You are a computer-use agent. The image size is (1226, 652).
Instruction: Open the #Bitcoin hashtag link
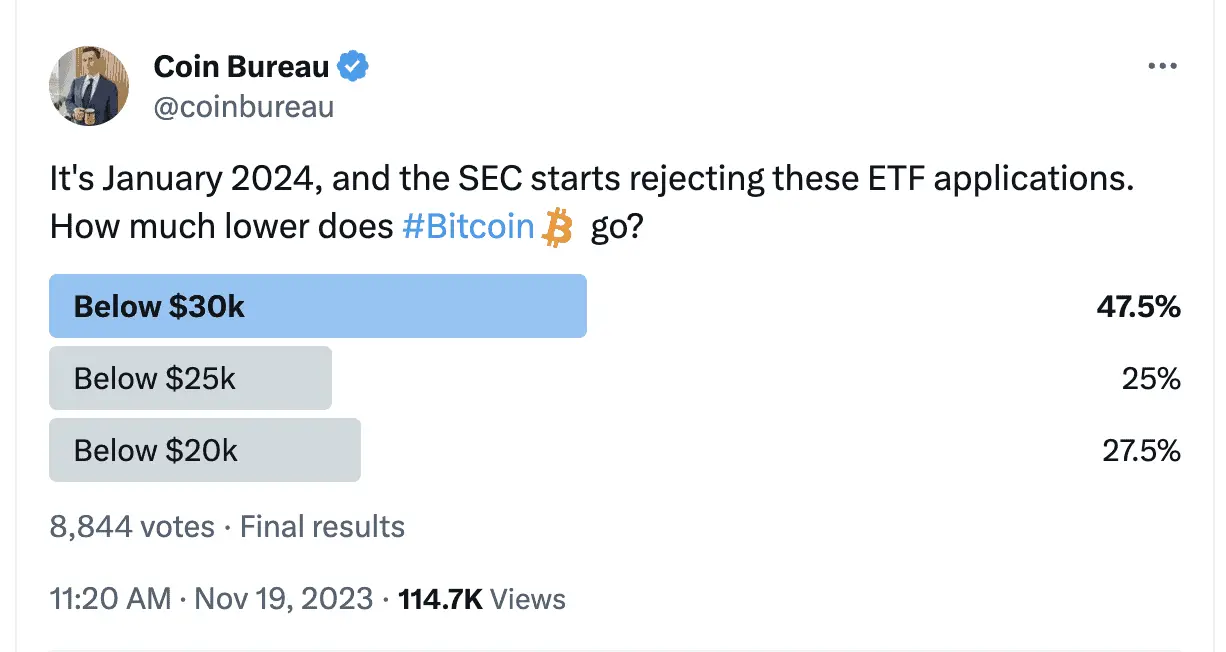click(x=468, y=227)
